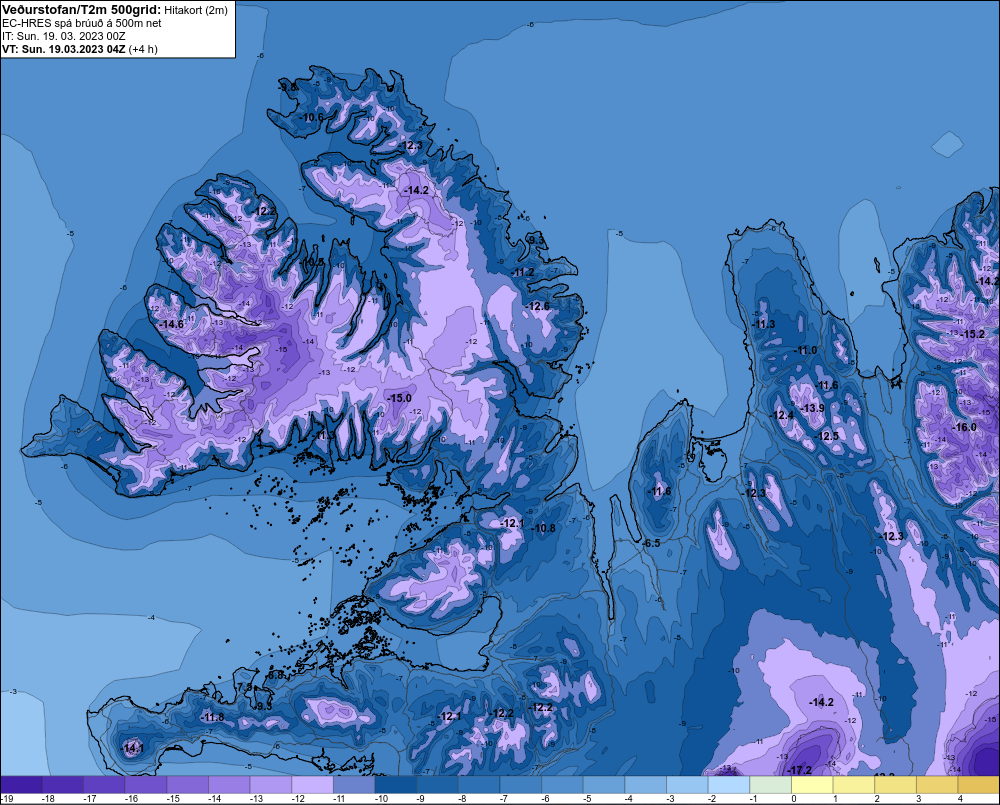Click the '-6.8' temperature value
The height and width of the screenshot is (805, 1000).
pos(276,674)
